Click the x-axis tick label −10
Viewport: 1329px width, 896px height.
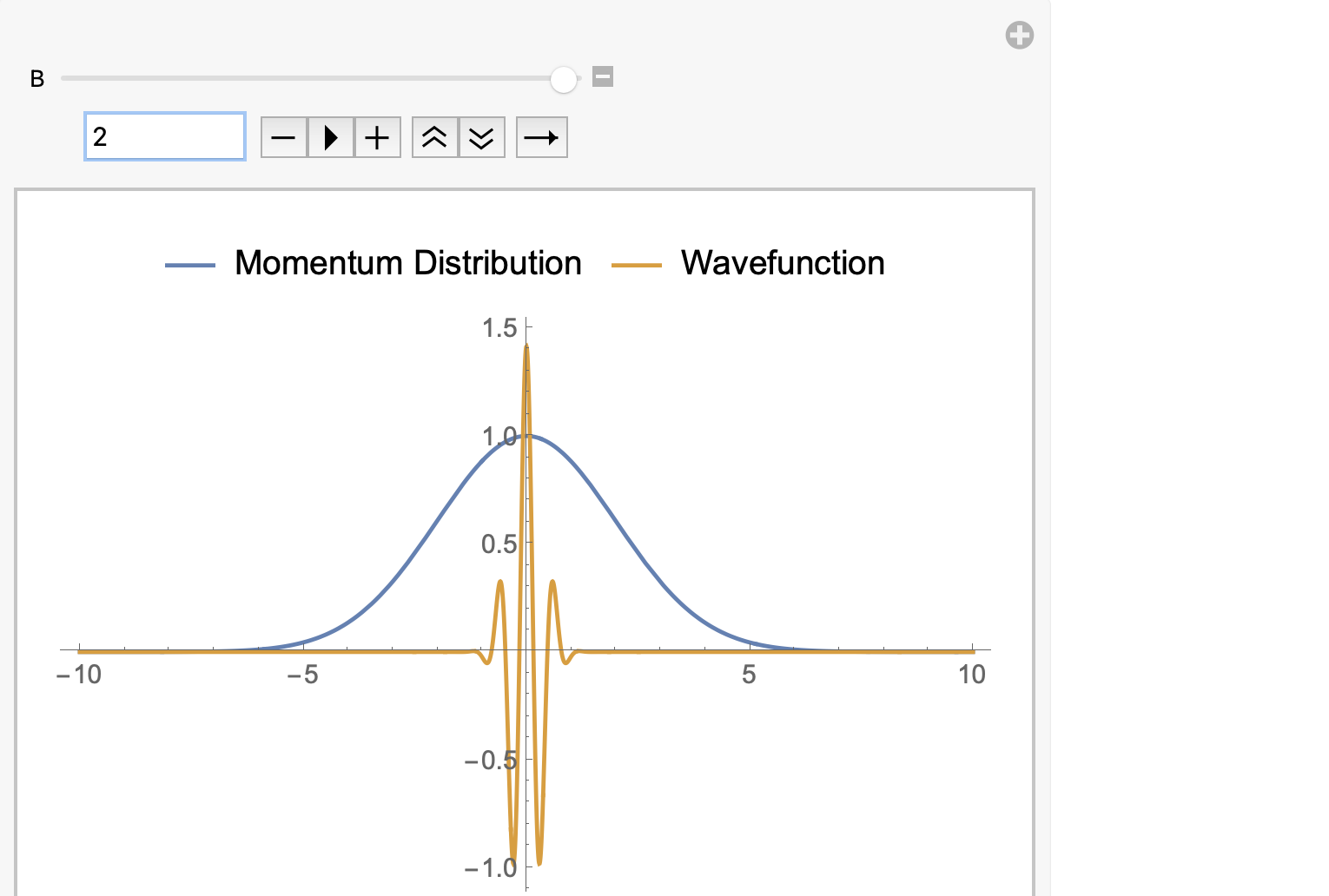pos(79,675)
